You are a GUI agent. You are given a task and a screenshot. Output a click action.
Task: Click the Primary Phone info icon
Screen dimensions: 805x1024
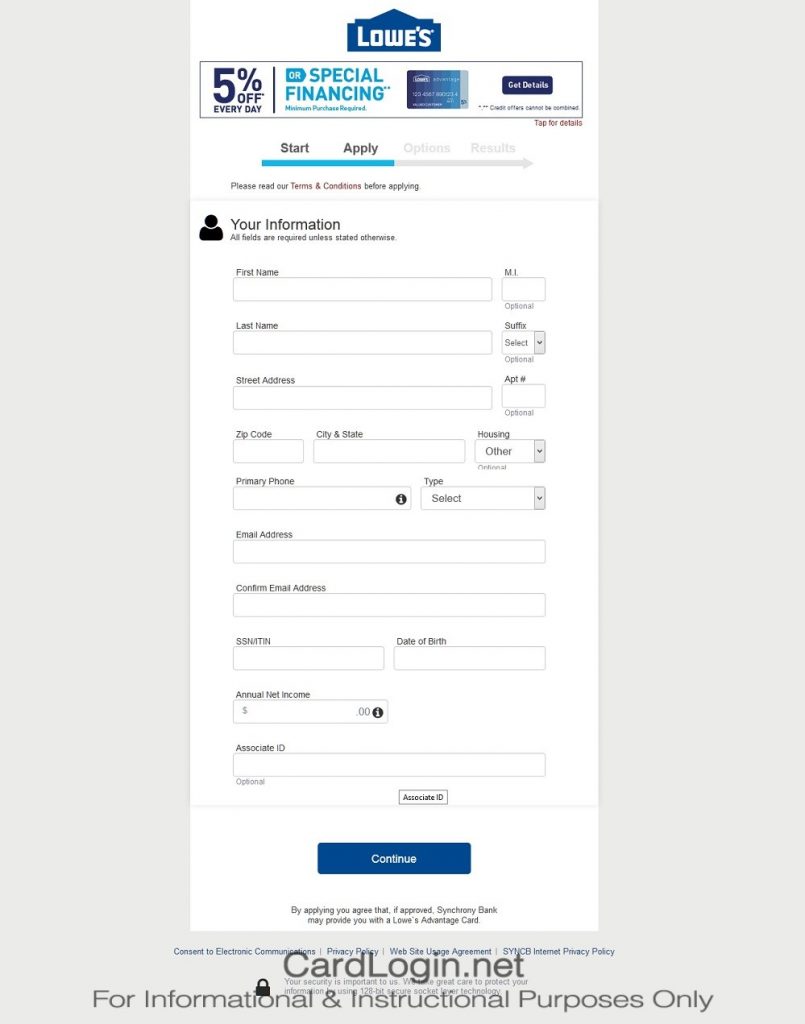click(x=401, y=499)
